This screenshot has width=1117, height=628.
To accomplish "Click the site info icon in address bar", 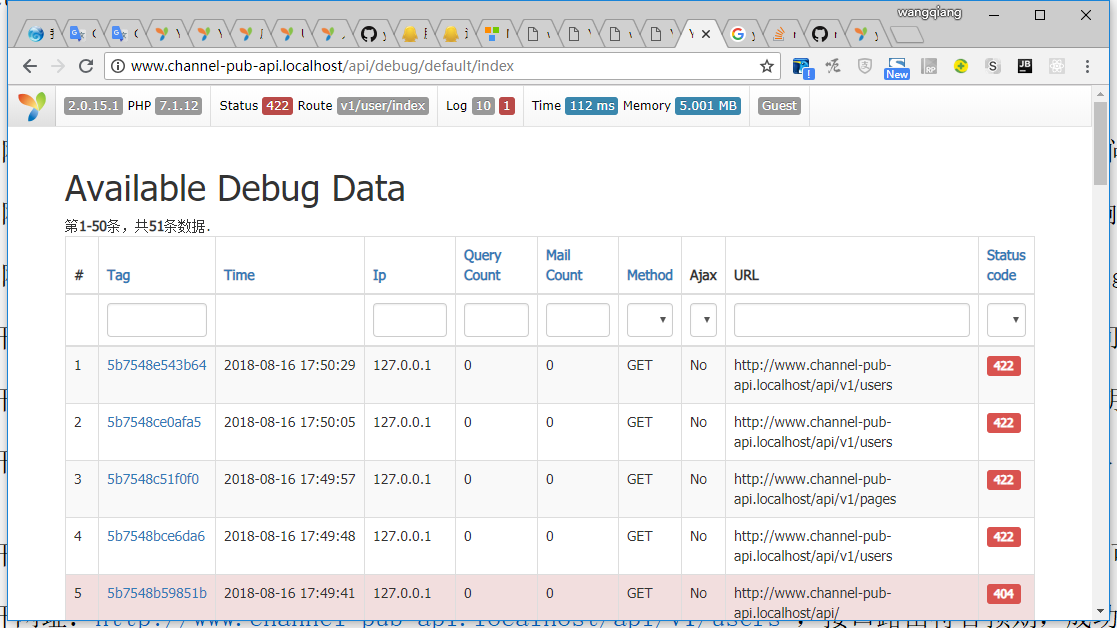I will coord(117,66).
